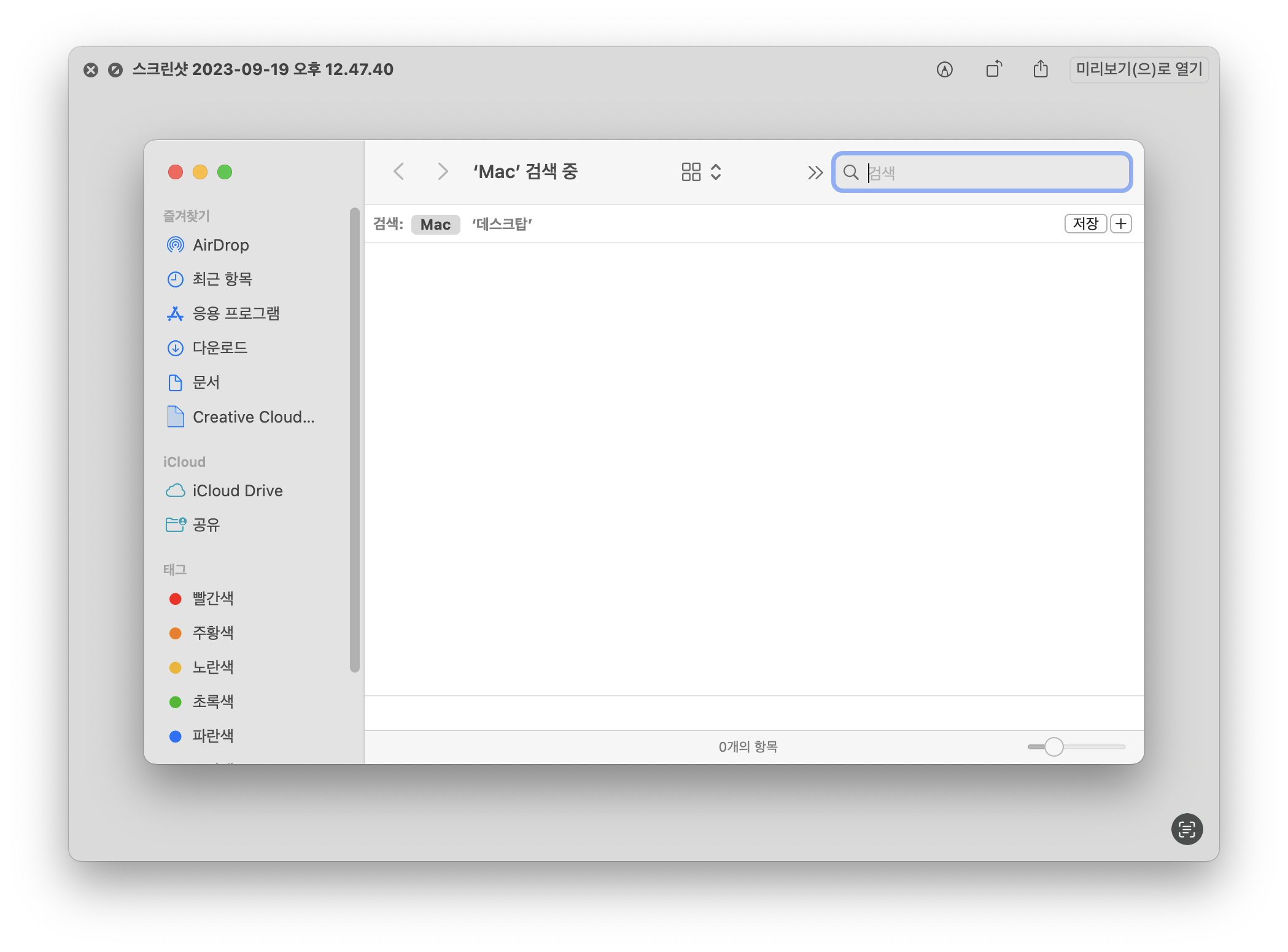Select the Mac search scope
This screenshot has width=1288, height=952.
point(435,225)
